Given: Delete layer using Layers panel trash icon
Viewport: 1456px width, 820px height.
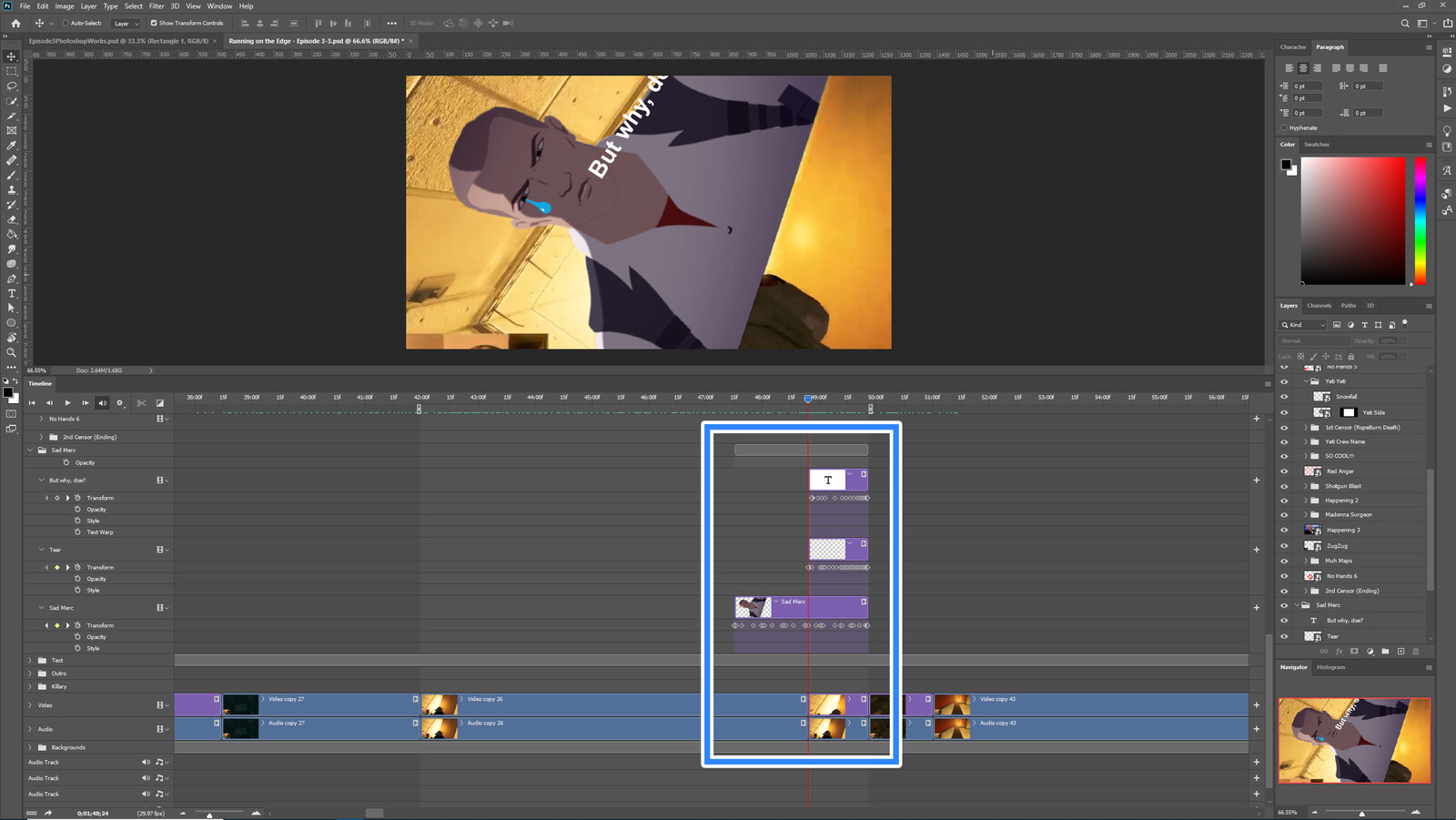Looking at the screenshot, I should pos(1416,651).
